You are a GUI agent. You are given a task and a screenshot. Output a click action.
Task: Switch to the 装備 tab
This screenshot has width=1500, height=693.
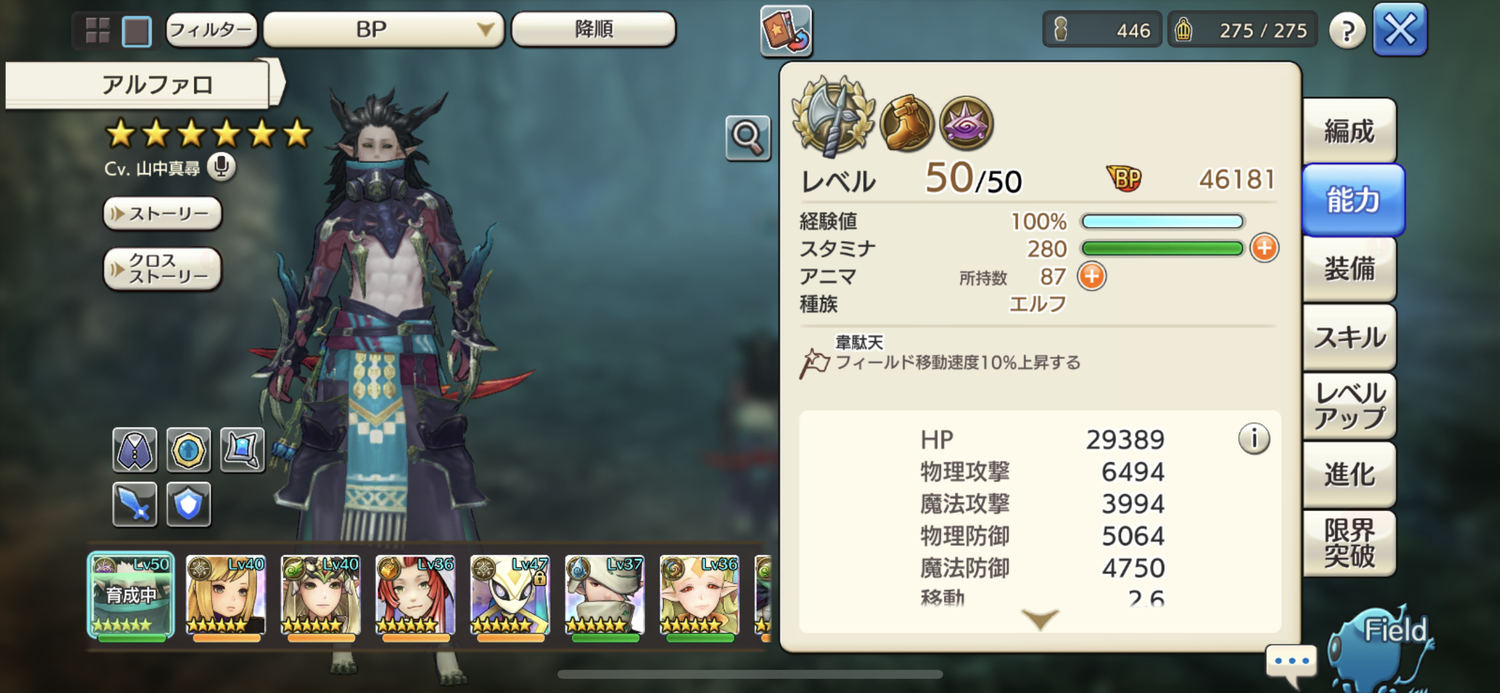[x=1349, y=269]
